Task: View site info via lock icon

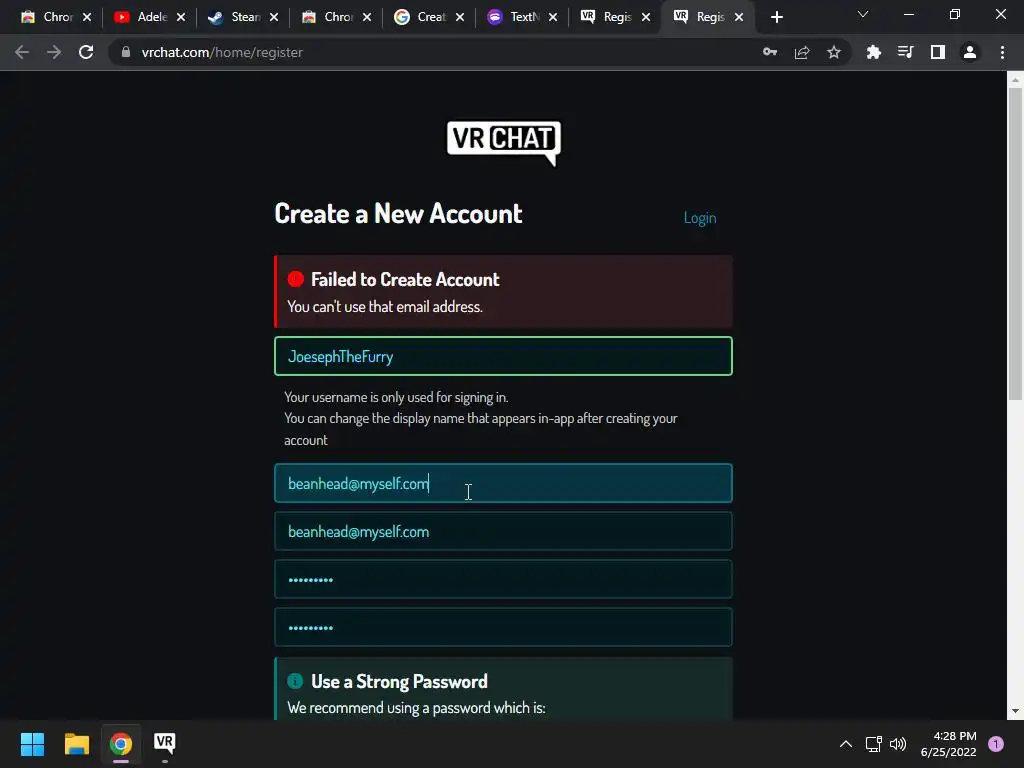Action: [x=126, y=52]
